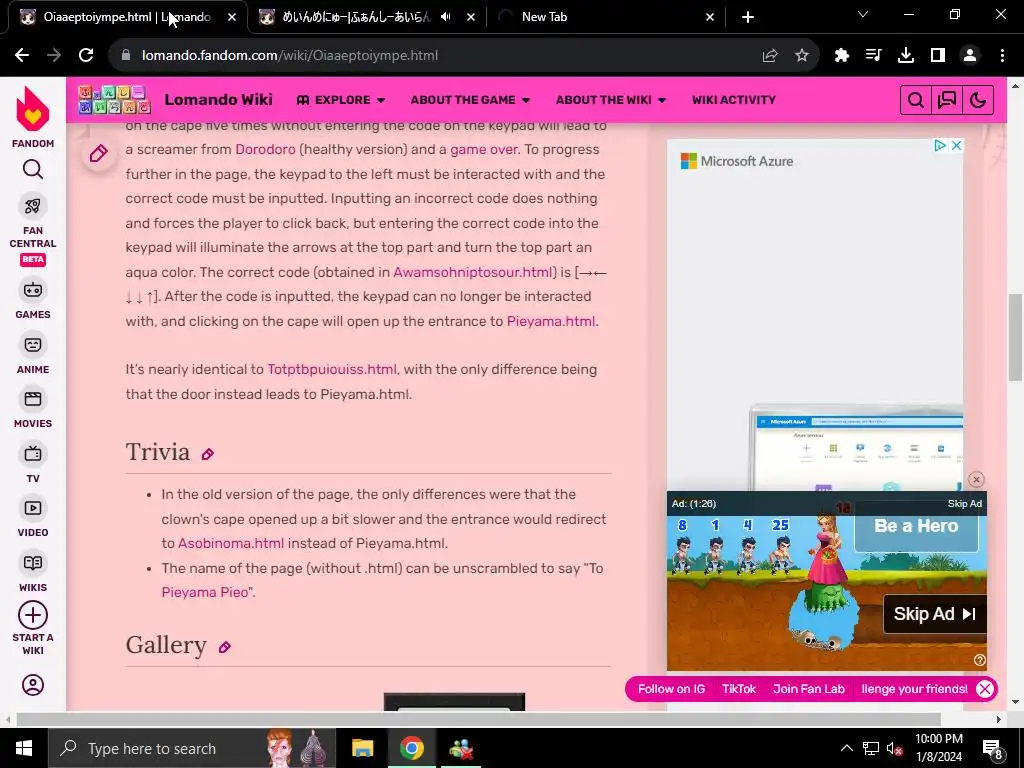Follow the Dorodoro link
The width and height of the screenshot is (1024, 768).
(265, 149)
